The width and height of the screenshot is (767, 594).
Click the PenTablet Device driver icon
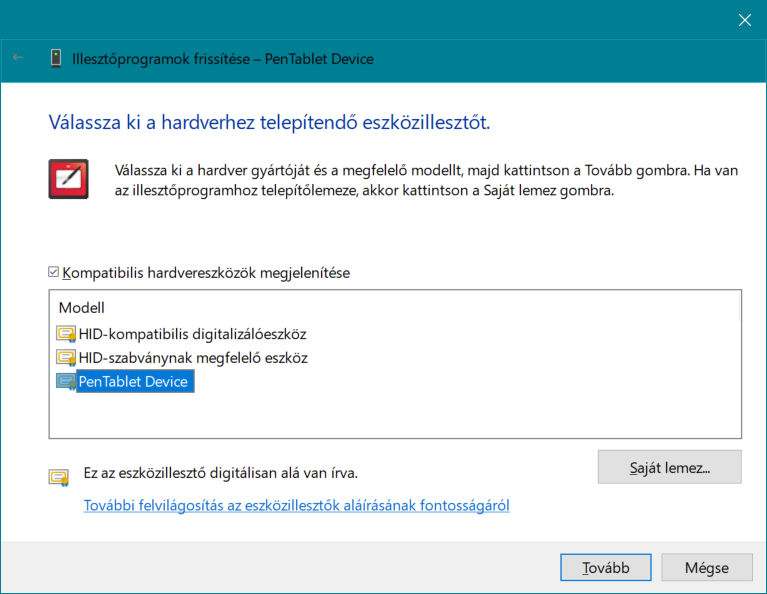tap(66, 382)
